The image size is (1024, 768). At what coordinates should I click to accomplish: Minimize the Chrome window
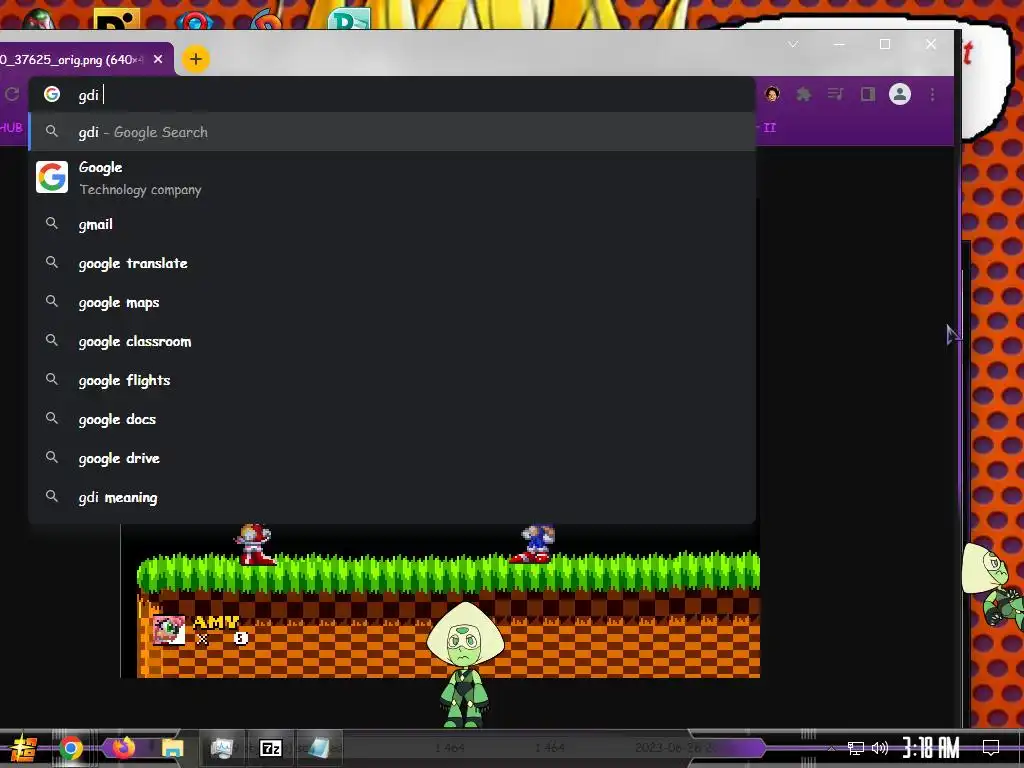pyautogui.click(x=839, y=44)
